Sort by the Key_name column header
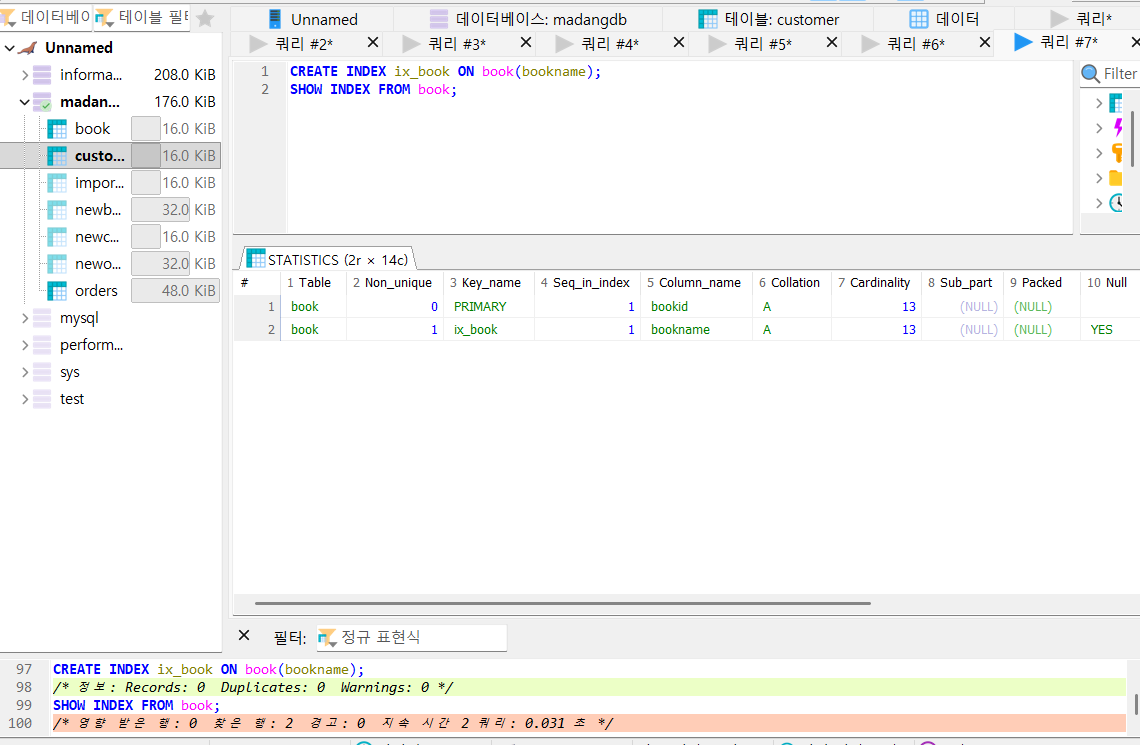 489,283
